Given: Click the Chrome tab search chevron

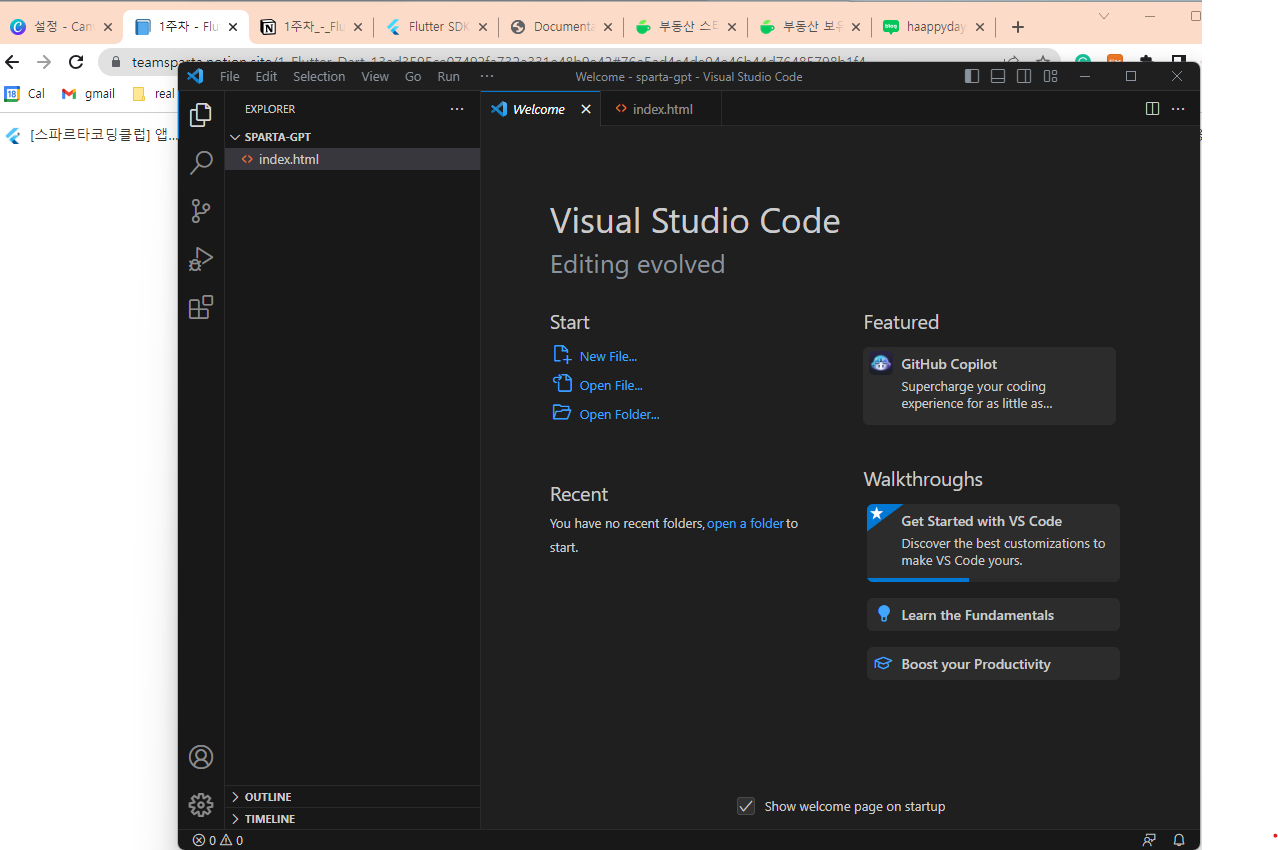Looking at the screenshot, I should coord(1104,16).
